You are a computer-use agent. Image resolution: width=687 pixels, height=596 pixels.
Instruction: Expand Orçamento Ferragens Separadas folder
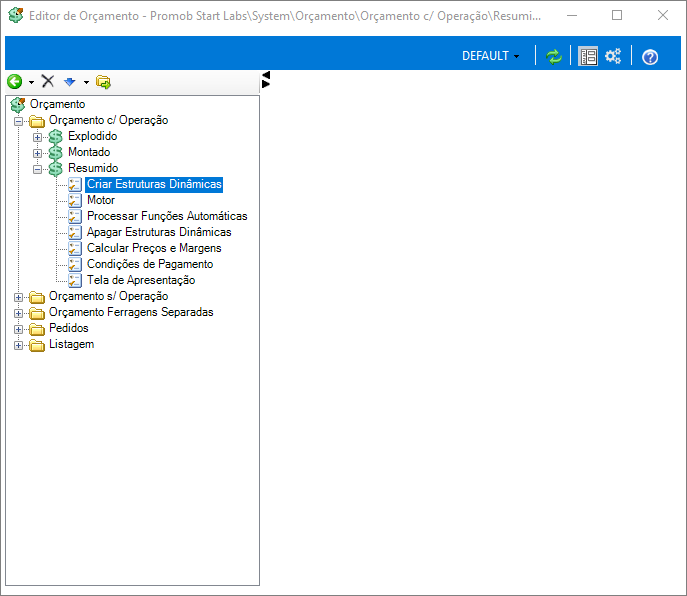(18, 313)
